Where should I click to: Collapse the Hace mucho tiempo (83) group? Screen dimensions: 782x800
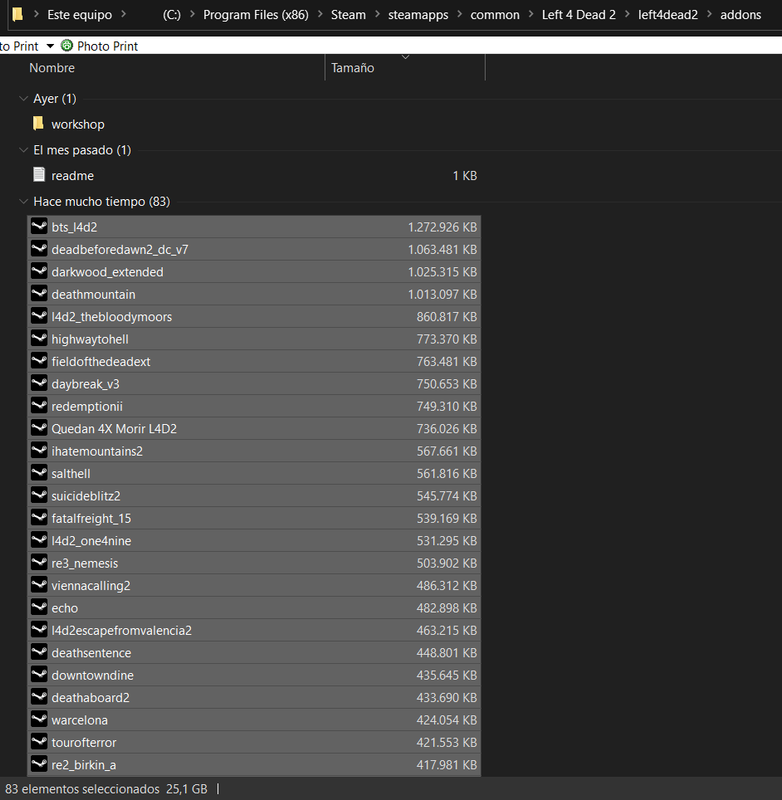click(23, 202)
